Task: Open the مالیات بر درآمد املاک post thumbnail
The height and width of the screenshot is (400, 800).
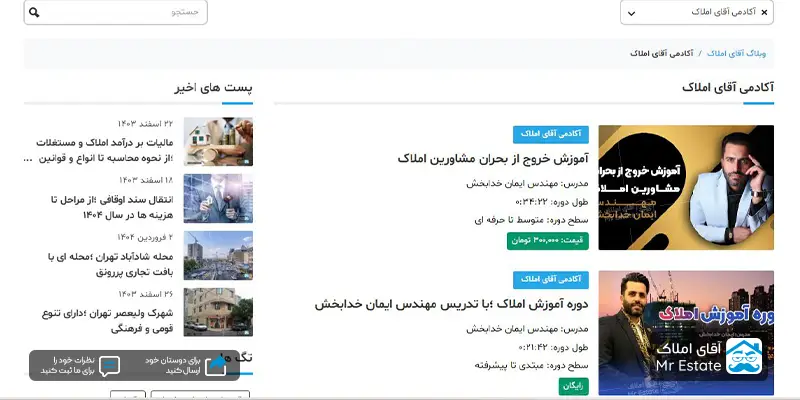Action: point(218,142)
